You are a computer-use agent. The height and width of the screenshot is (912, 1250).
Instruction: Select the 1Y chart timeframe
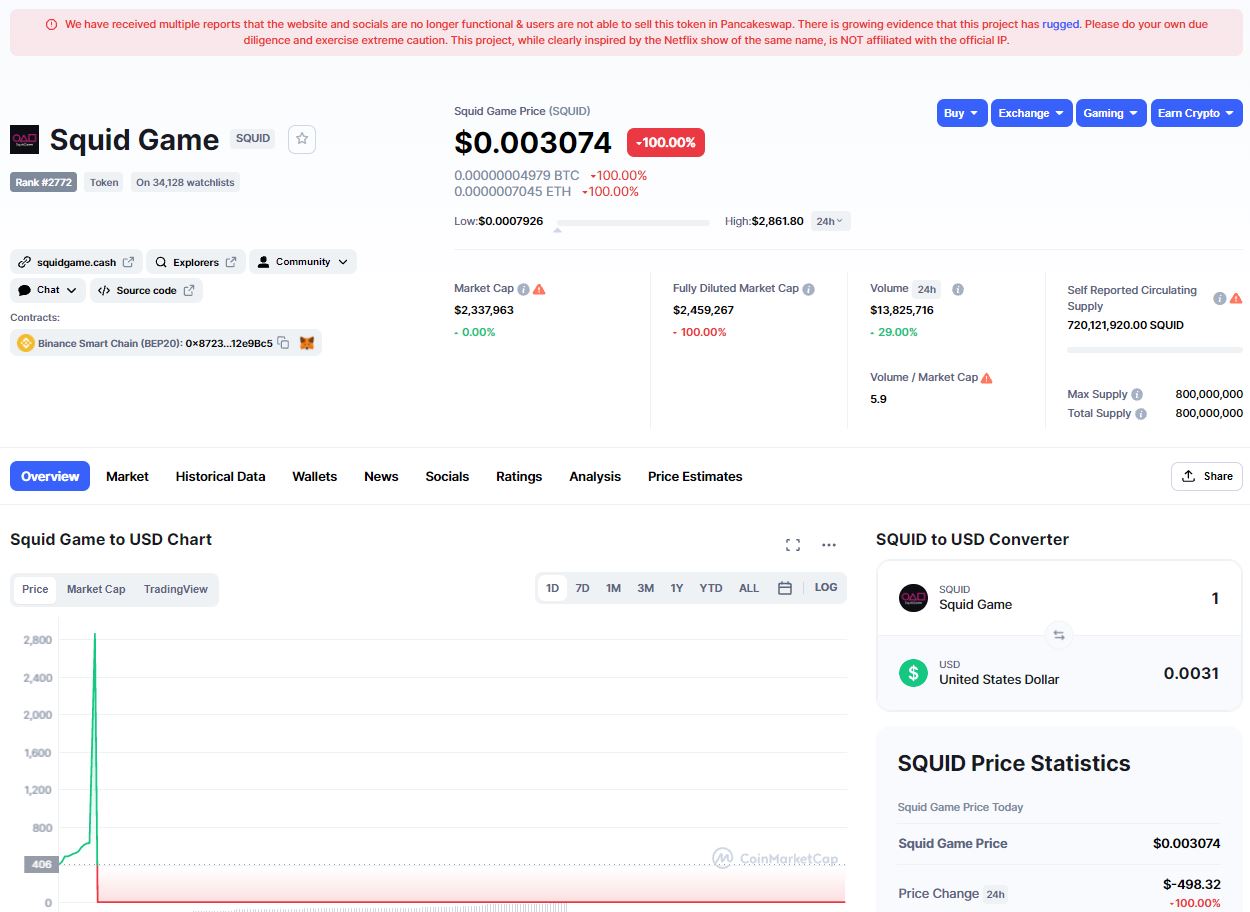pos(676,588)
